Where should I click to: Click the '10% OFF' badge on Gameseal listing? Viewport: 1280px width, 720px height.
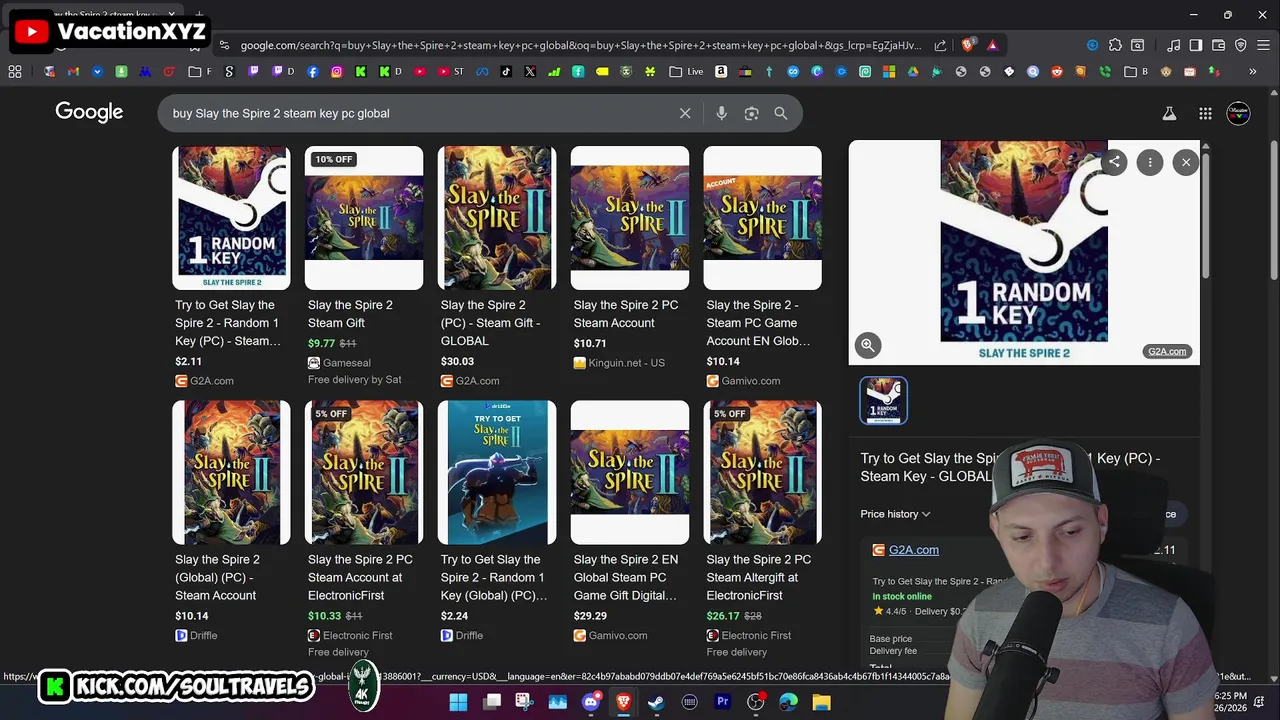[334, 159]
